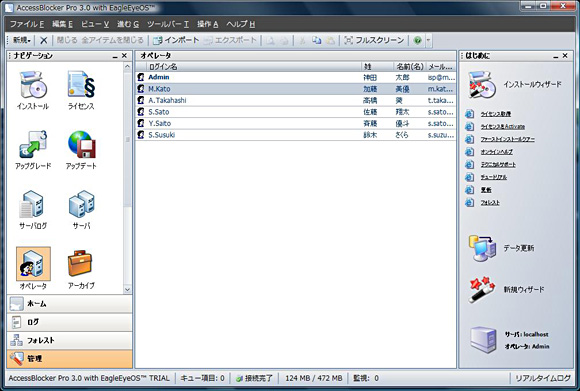
Task: Select the S.Sato operator row
Action: tap(296, 112)
